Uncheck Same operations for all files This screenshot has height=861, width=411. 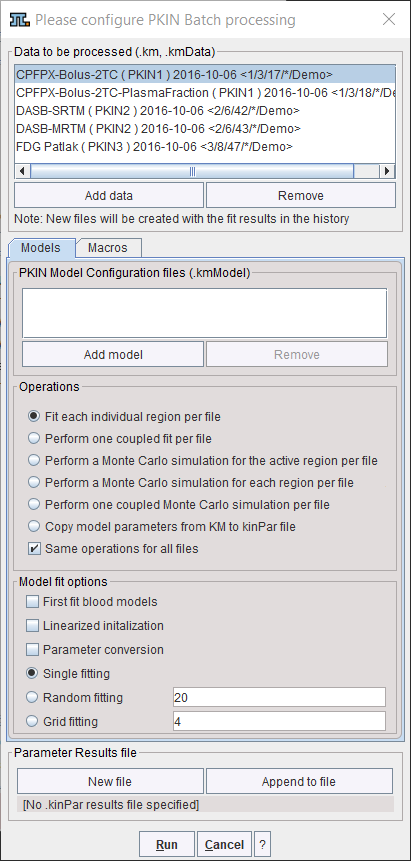34,548
